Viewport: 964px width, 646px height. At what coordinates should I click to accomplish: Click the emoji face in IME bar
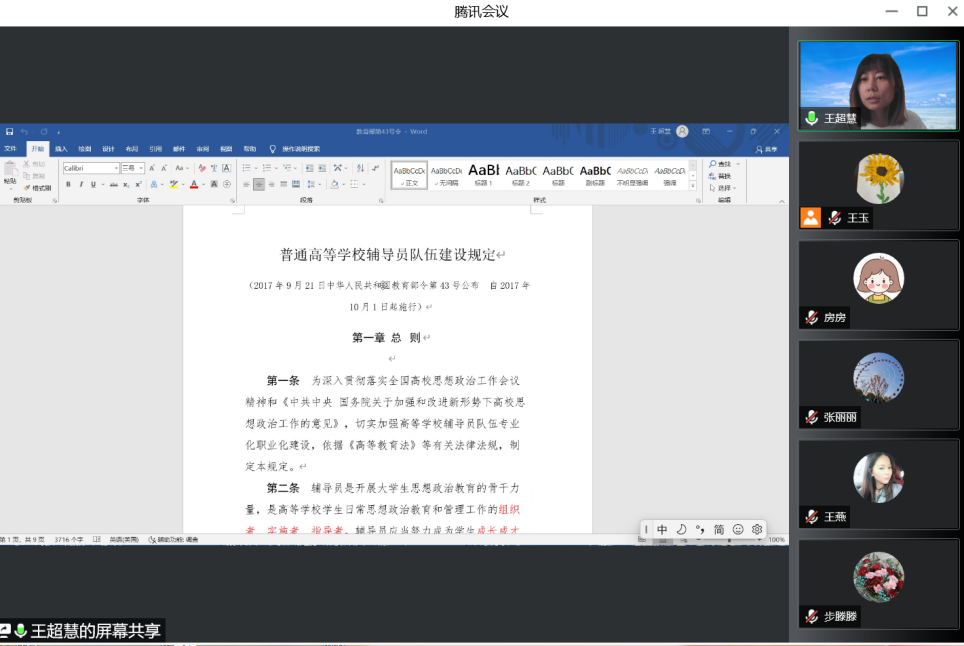pyautogui.click(x=738, y=529)
